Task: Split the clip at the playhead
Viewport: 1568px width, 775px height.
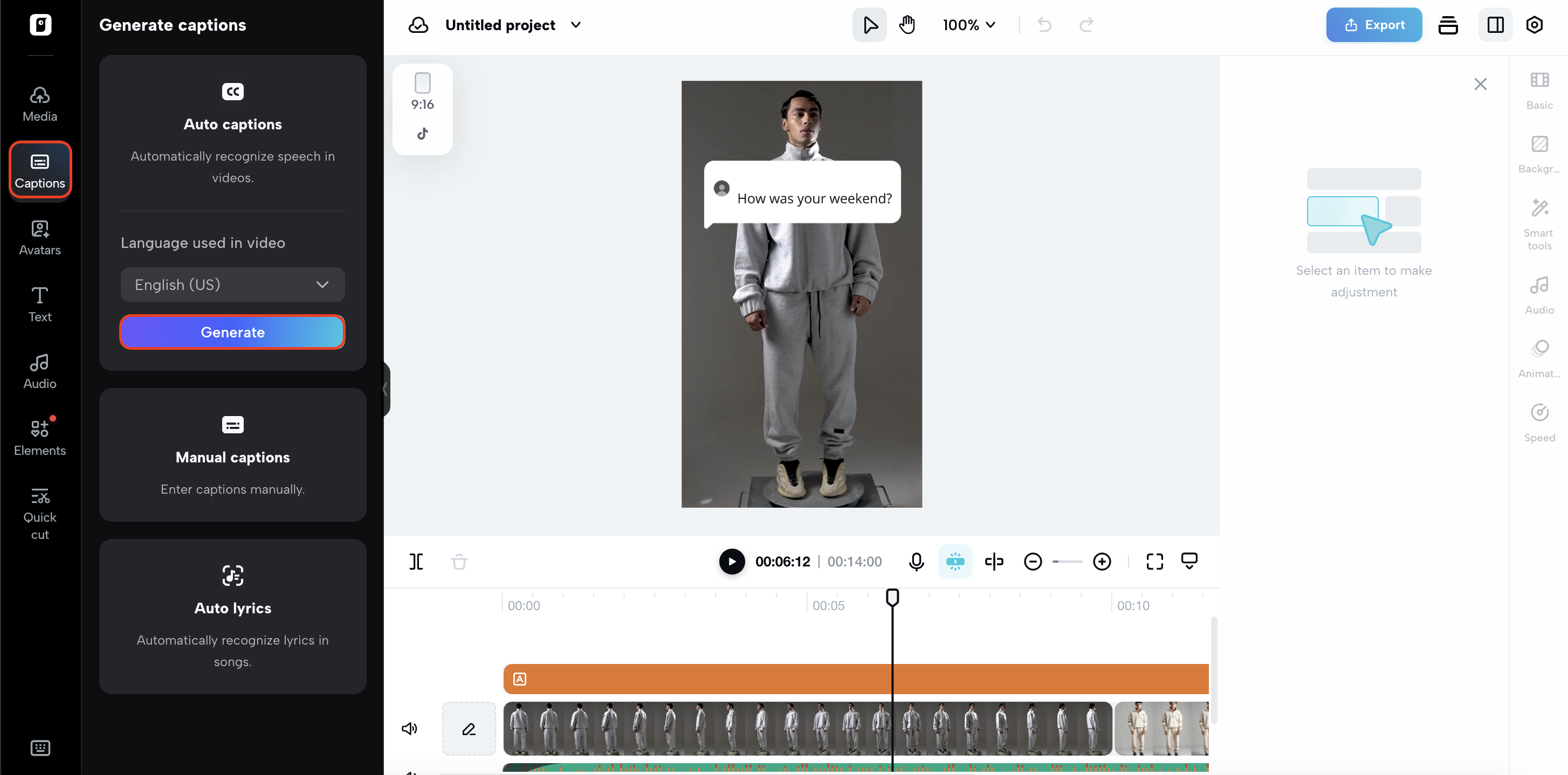Action: click(x=416, y=562)
